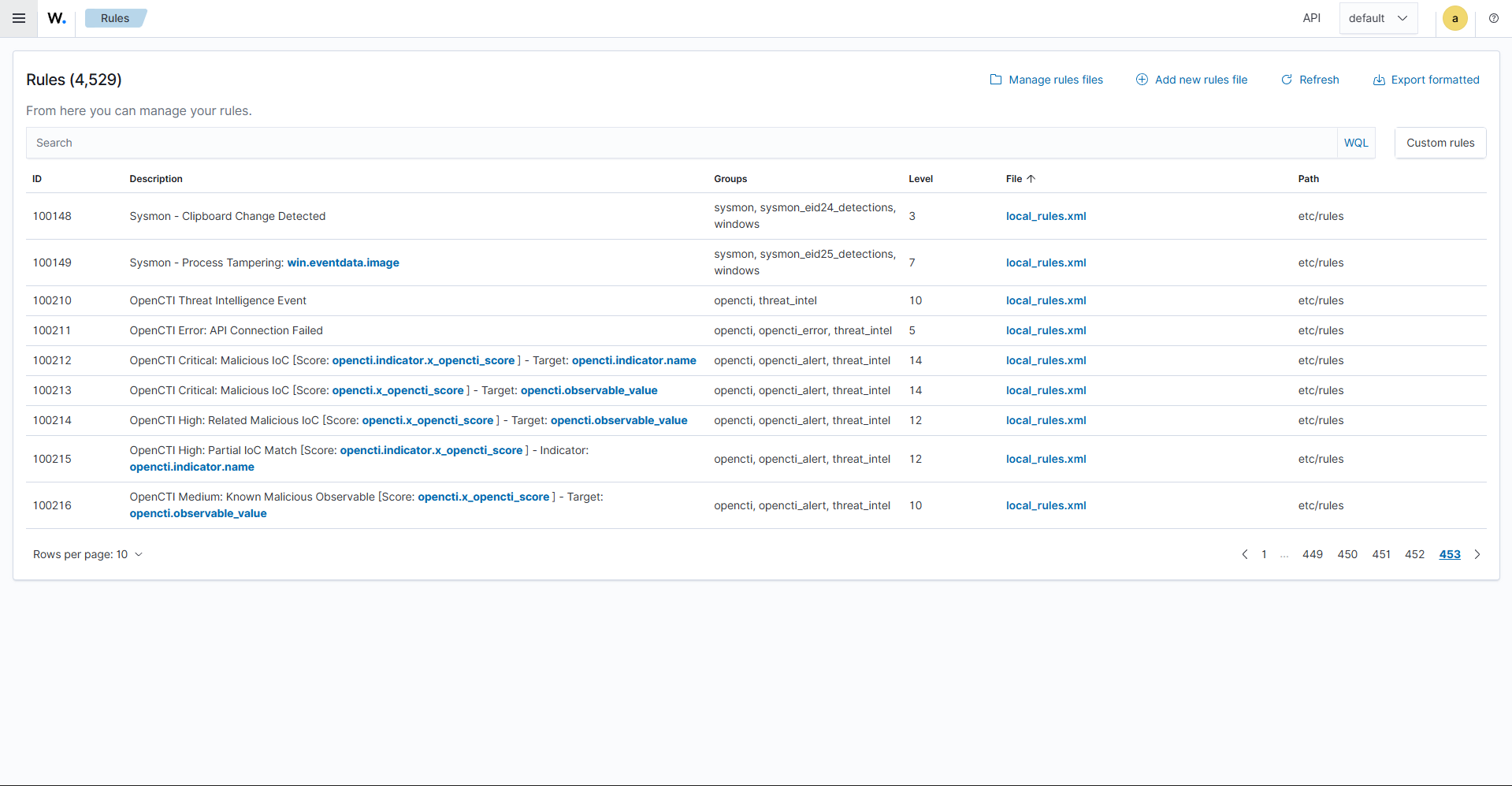Go to page 452

click(1415, 554)
